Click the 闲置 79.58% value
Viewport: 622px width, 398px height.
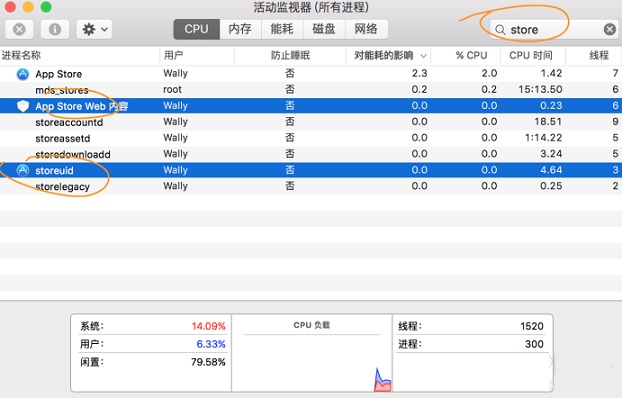coord(208,362)
